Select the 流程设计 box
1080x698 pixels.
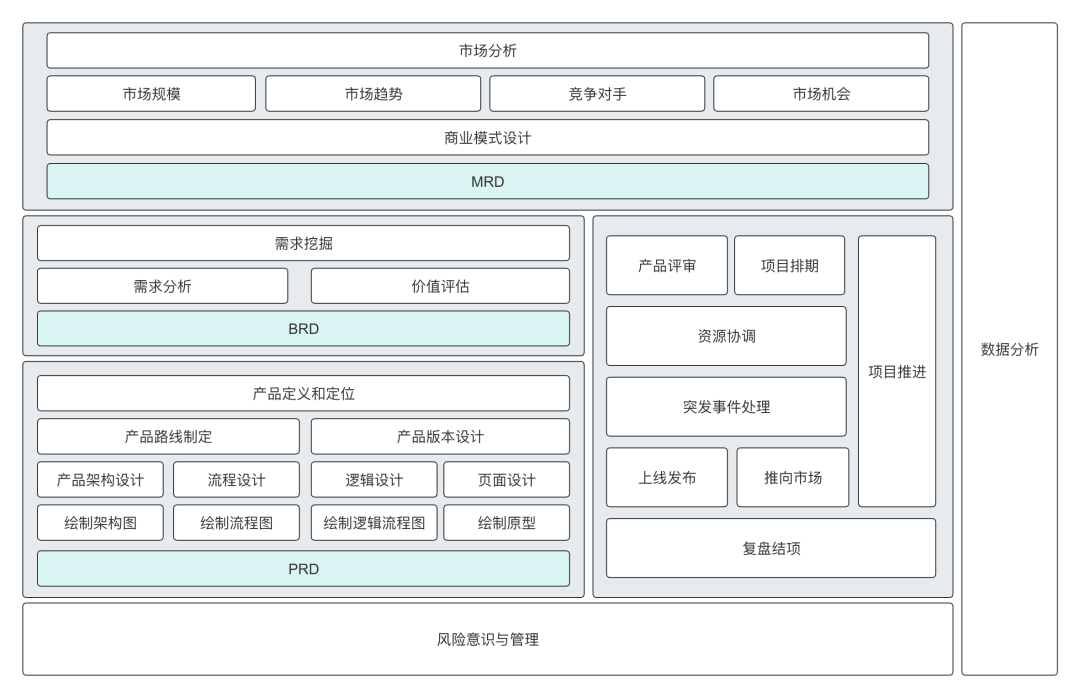(x=236, y=480)
